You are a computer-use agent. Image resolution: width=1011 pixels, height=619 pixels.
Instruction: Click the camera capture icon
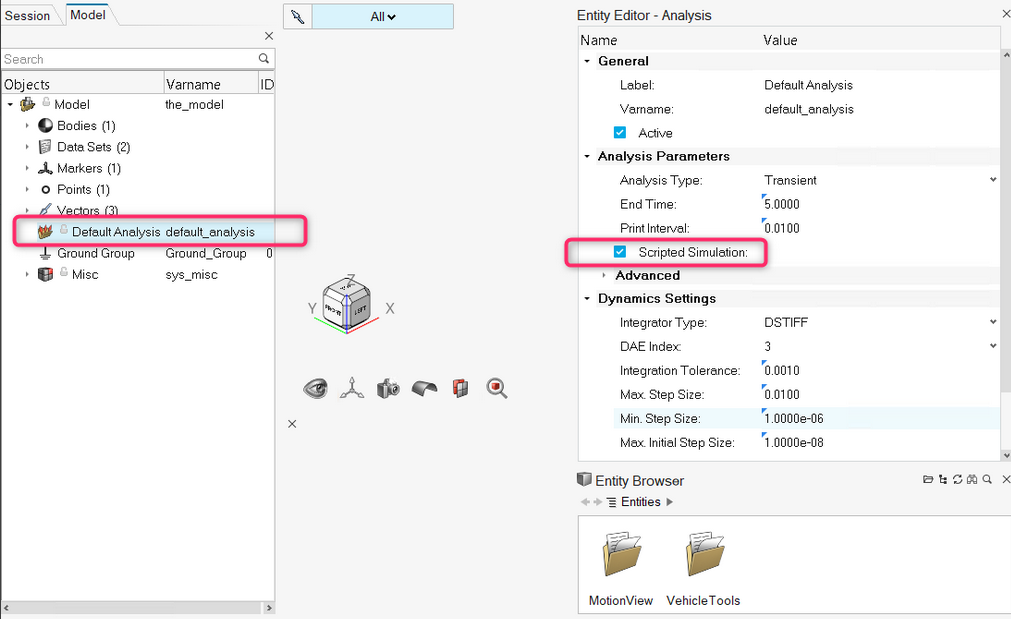[388, 388]
